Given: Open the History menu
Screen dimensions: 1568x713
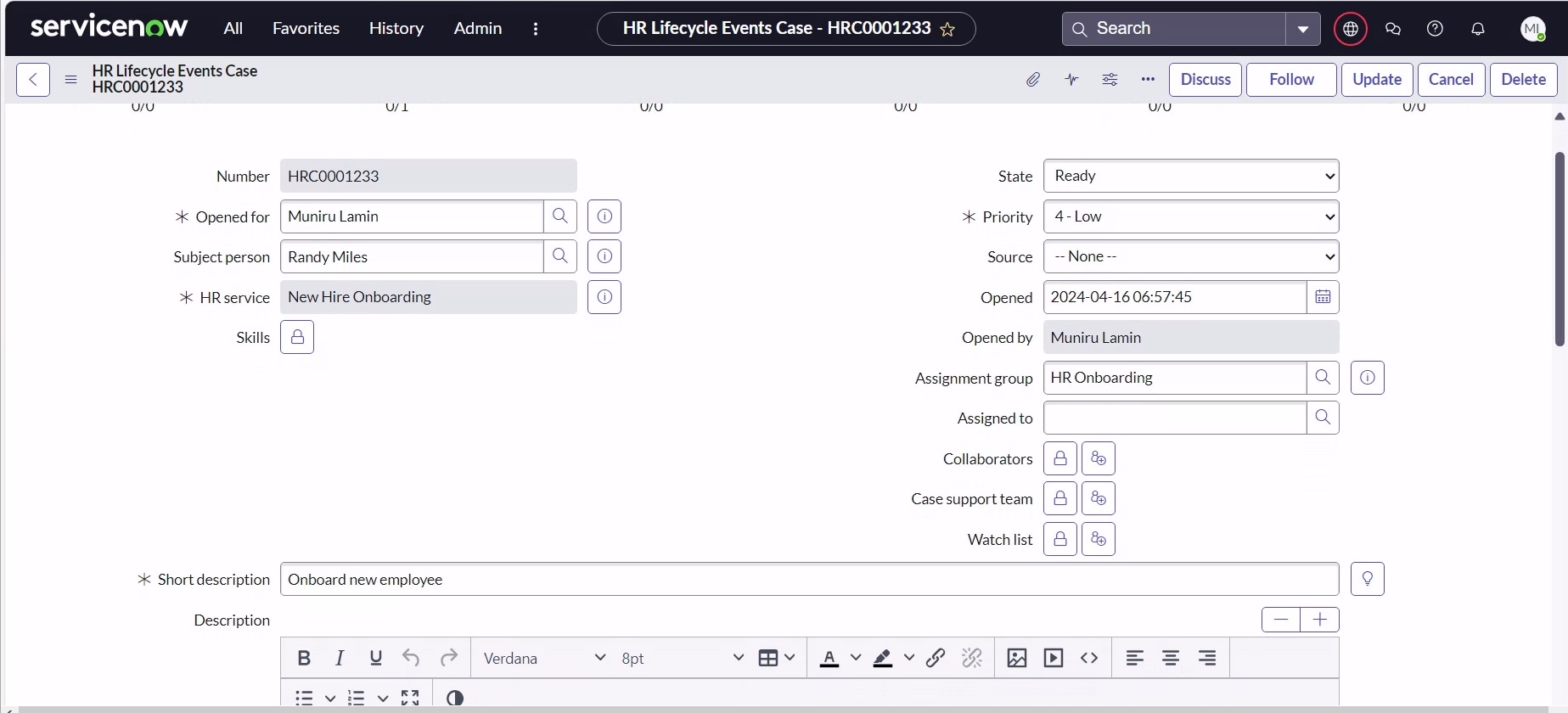Looking at the screenshot, I should point(396,28).
